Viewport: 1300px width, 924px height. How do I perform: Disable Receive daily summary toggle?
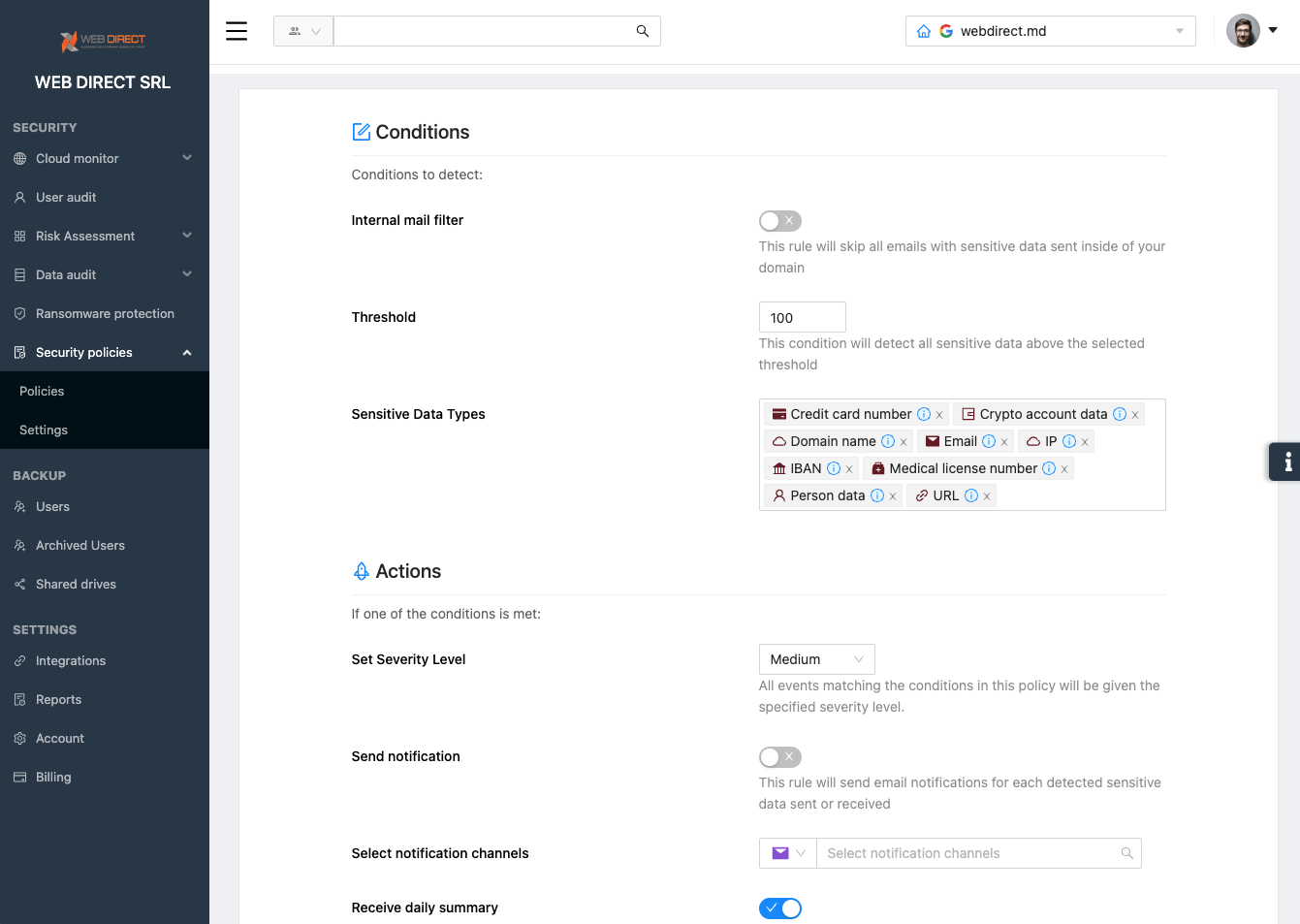pos(779,908)
